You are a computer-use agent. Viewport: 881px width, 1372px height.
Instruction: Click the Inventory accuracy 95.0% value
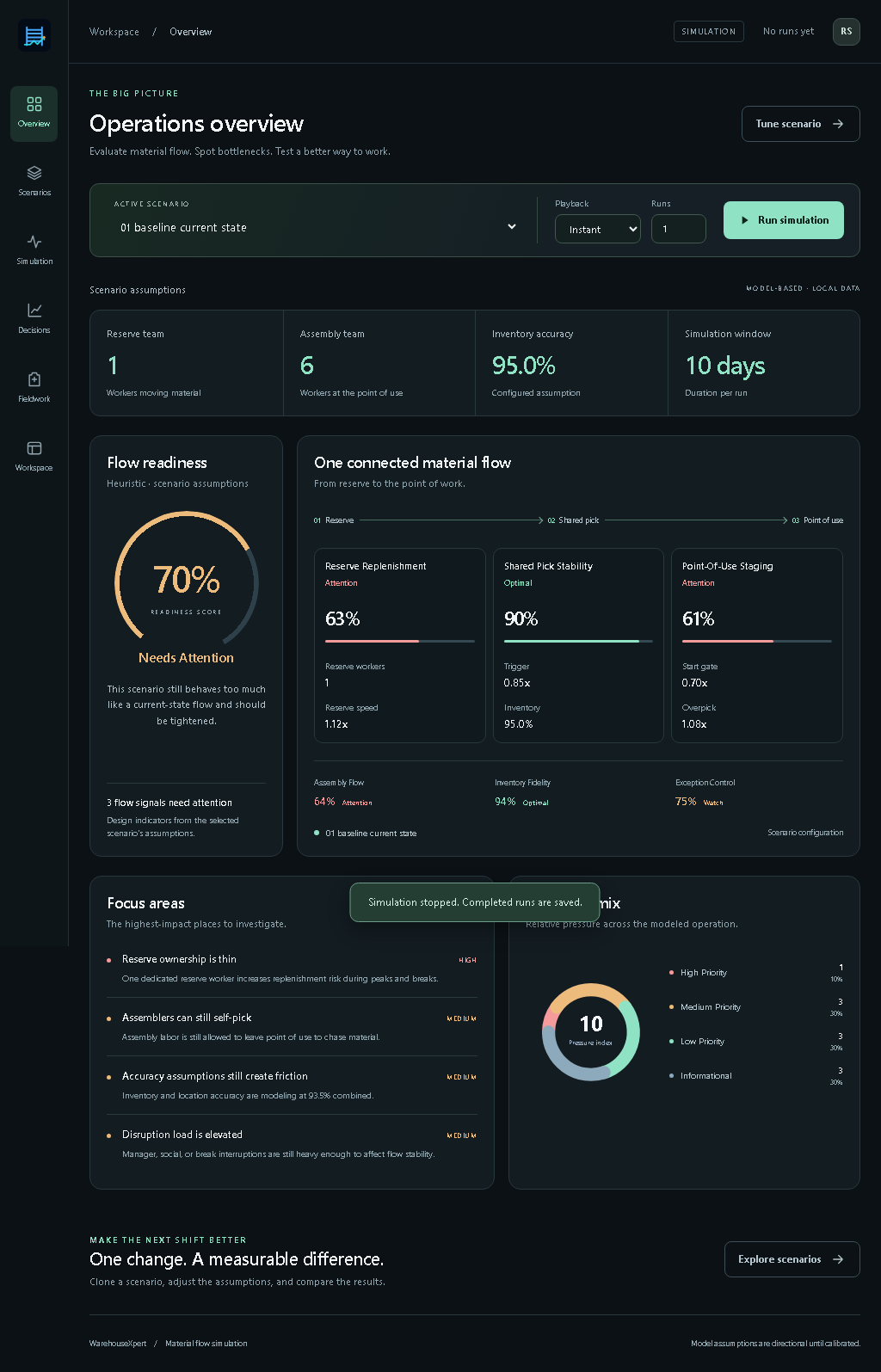(x=524, y=366)
